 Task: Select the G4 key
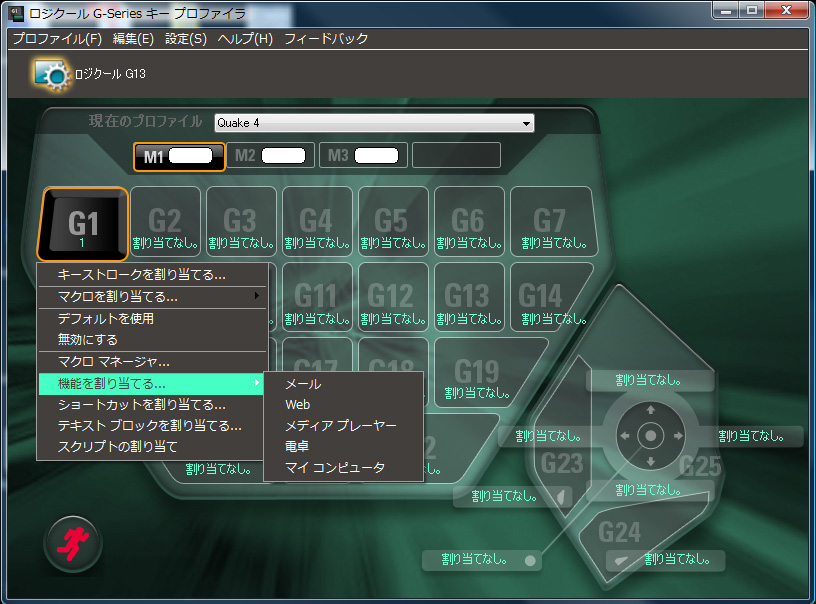click(316, 222)
